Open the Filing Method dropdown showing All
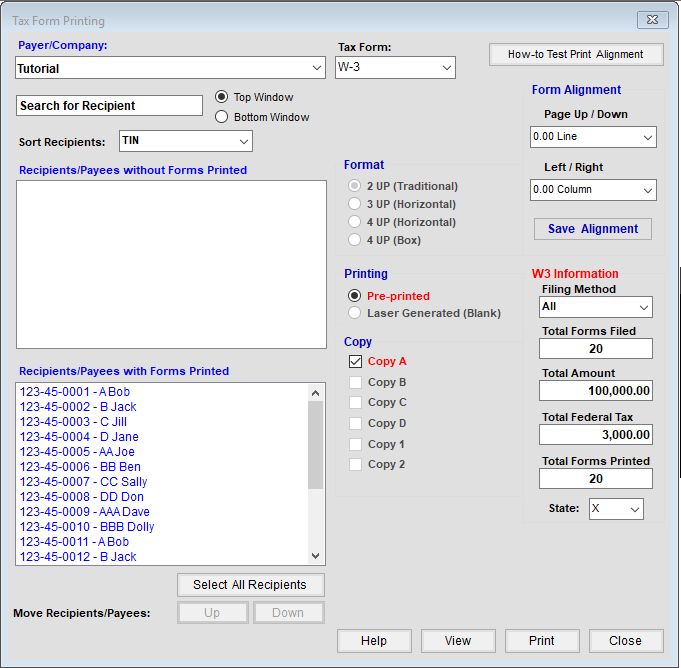This screenshot has width=681, height=668. tap(596, 307)
